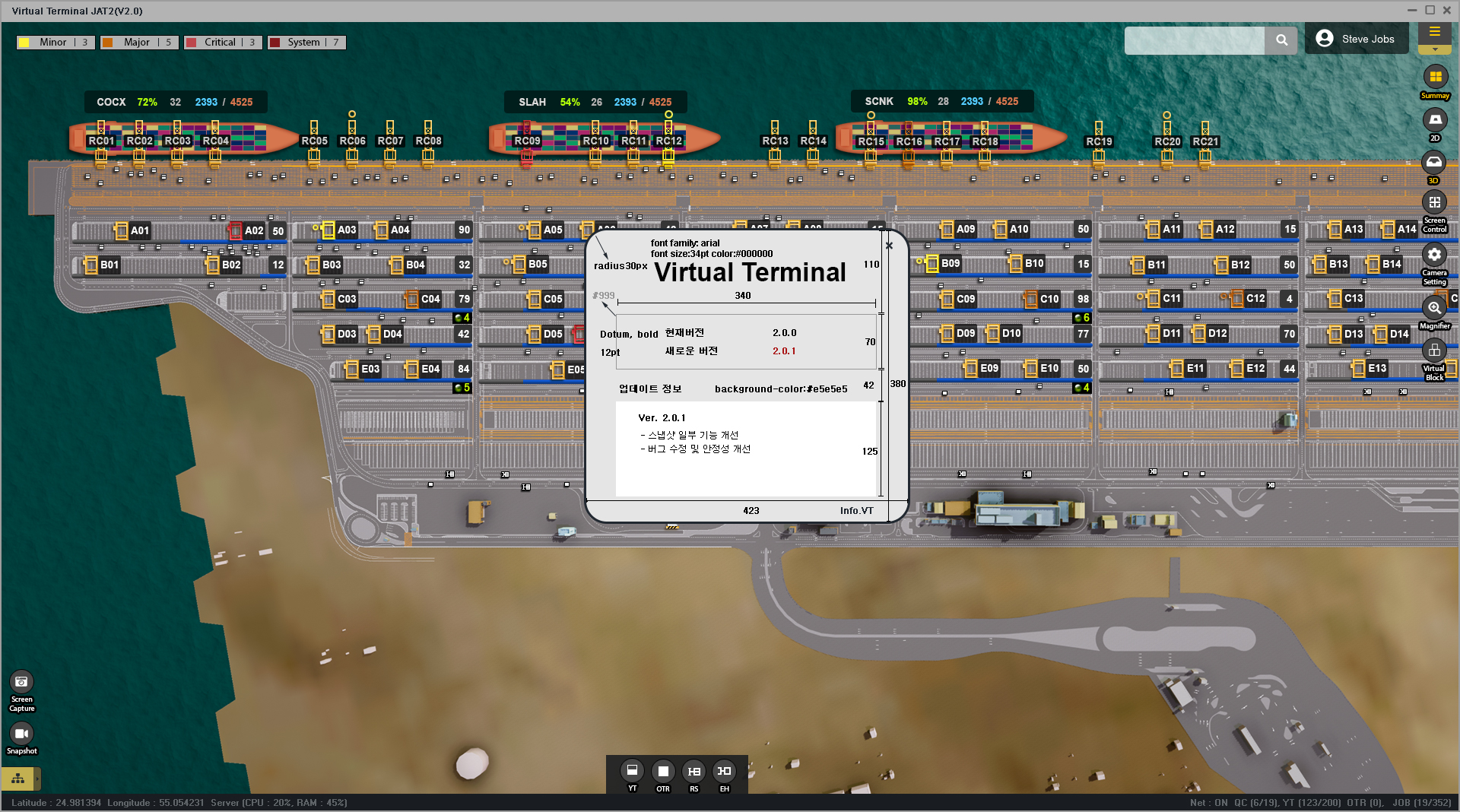Activate the Magnifier tool
The width and height of the screenshot is (1460, 812).
[x=1434, y=308]
